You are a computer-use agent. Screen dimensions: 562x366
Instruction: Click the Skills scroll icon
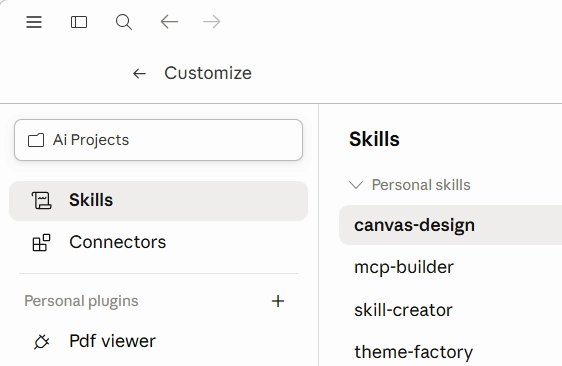[x=42, y=200]
